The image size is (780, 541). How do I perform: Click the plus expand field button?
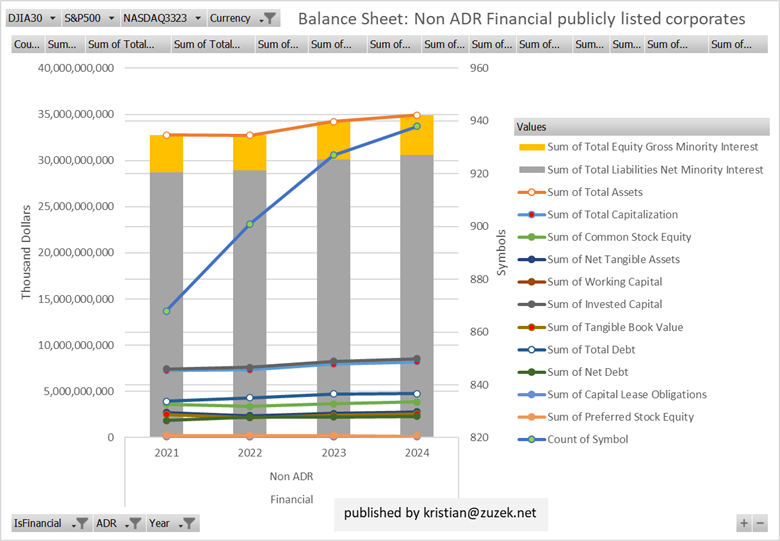743,523
